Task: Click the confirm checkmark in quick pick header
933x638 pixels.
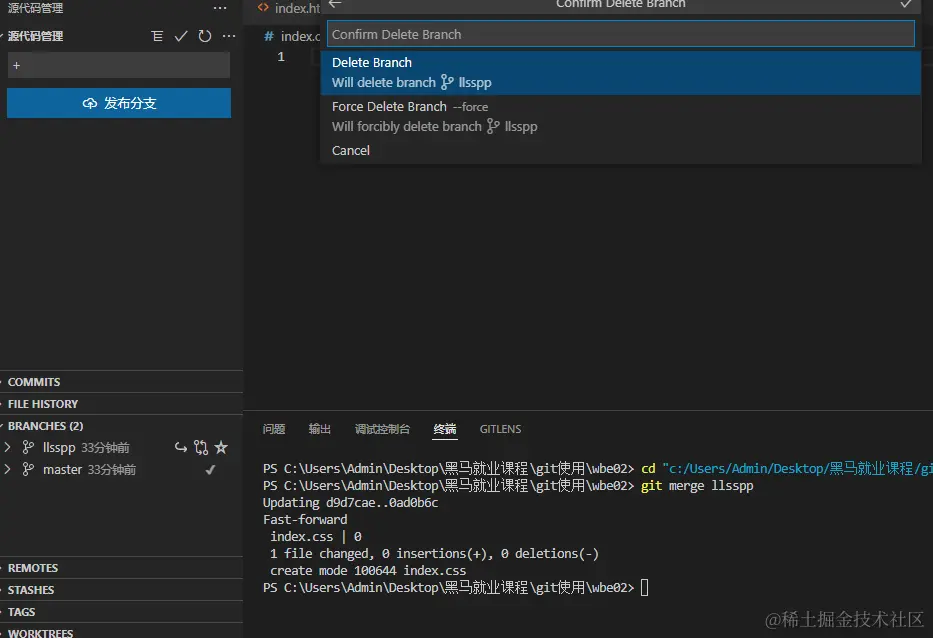Action: coord(906,4)
